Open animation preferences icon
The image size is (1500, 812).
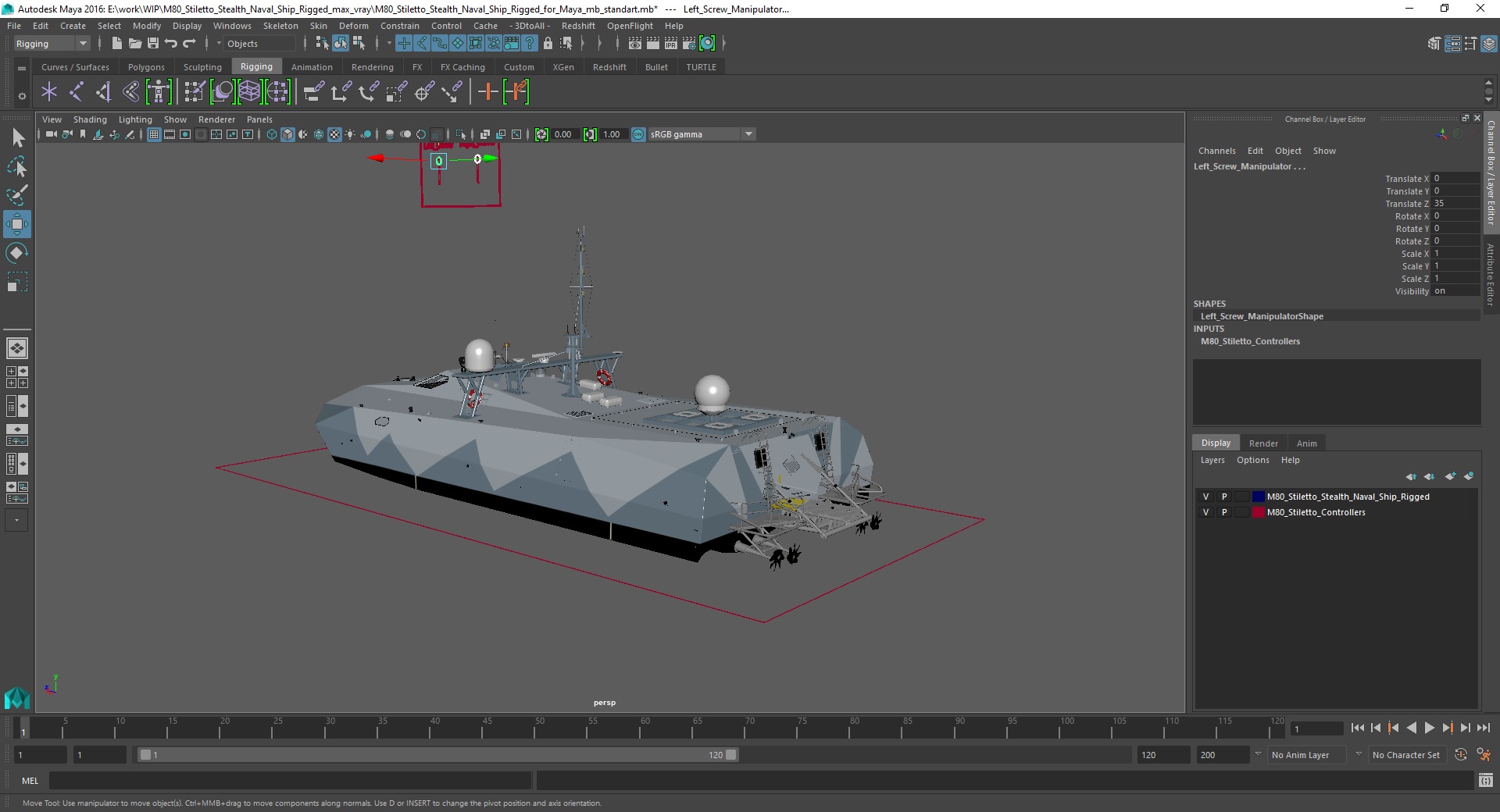click(1484, 755)
